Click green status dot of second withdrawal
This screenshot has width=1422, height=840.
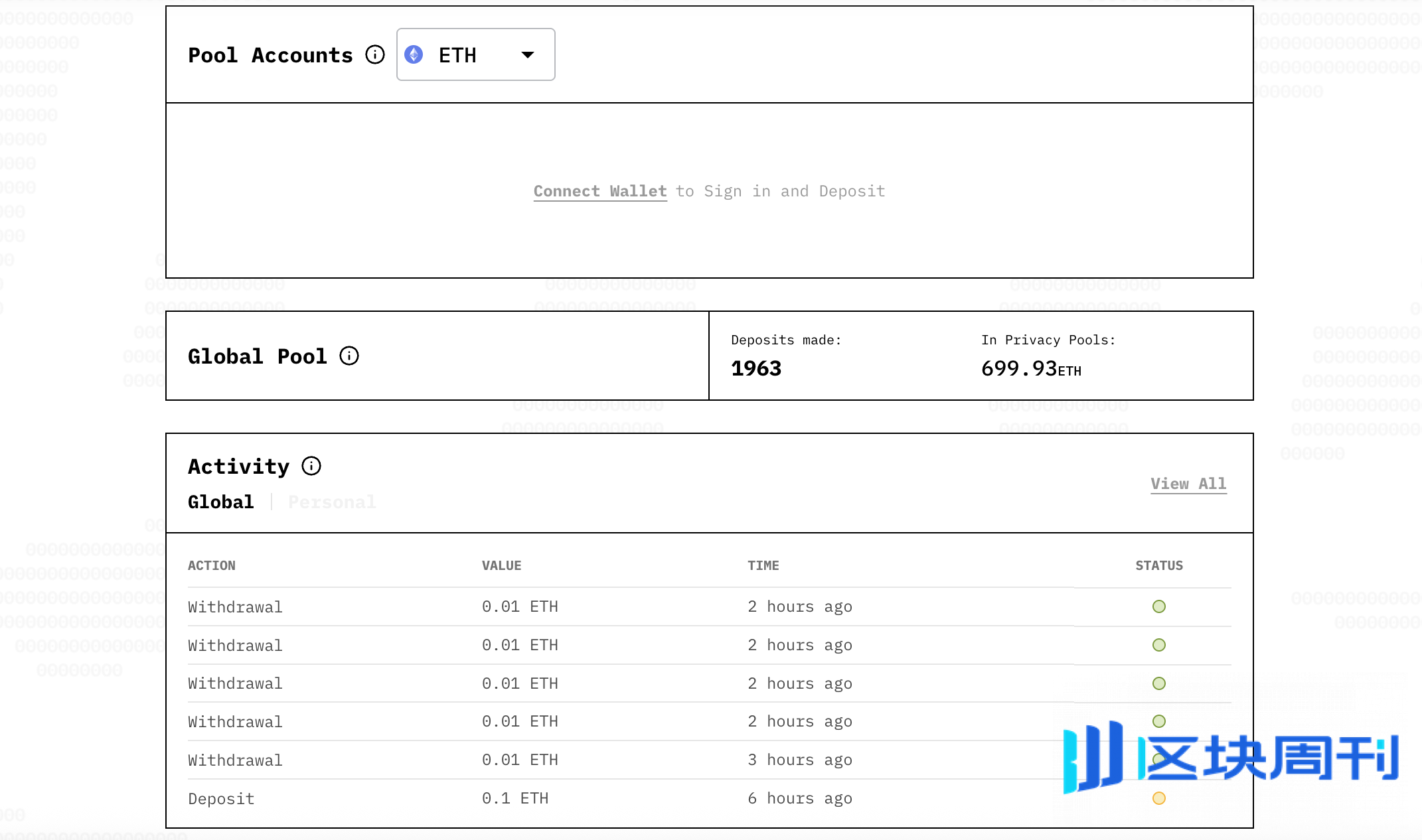(x=1158, y=645)
